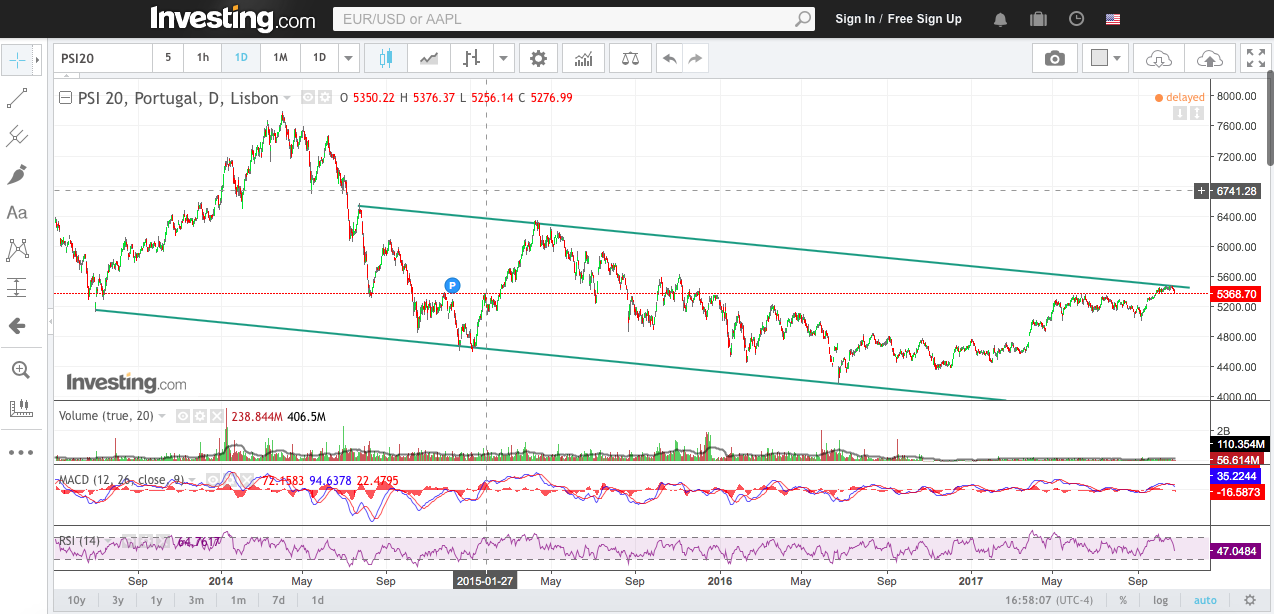Set interval to 5 minutes
The height and width of the screenshot is (614, 1274).
[x=168, y=58]
